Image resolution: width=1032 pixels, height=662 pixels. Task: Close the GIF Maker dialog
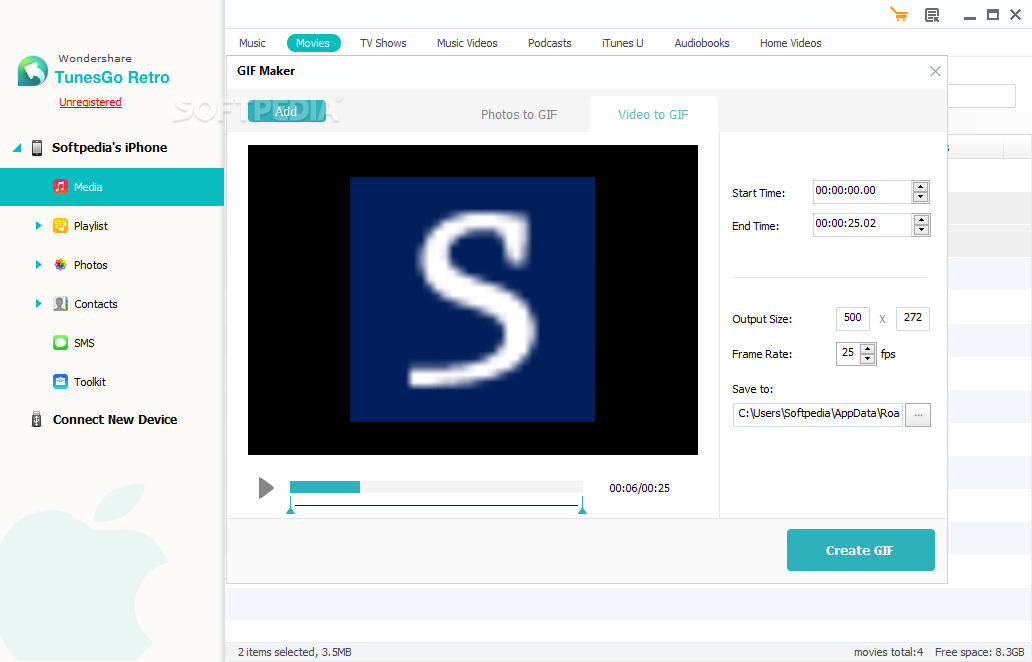[935, 71]
